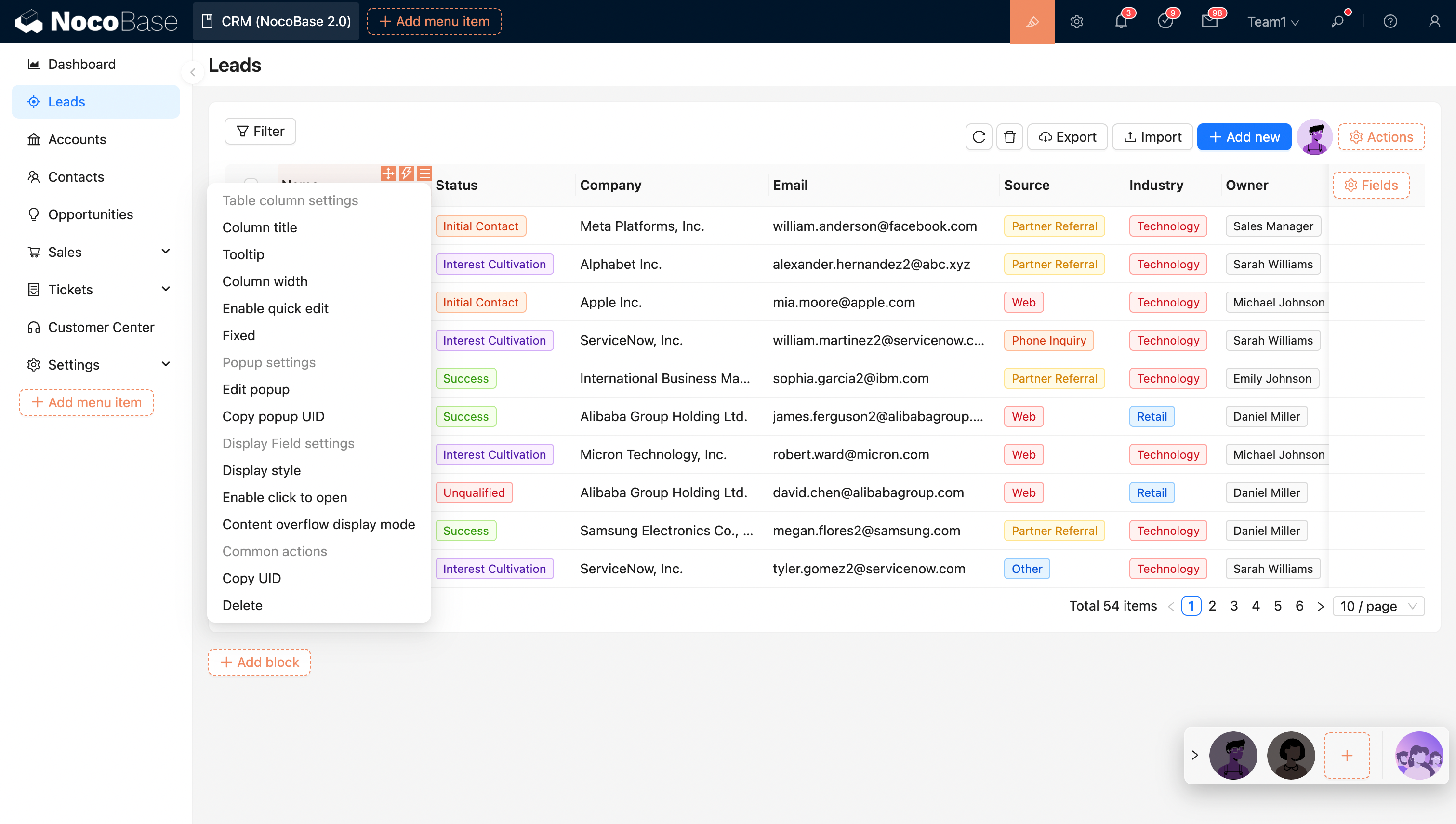Collapse the sidebar with arrow handle
This screenshot has width=1456, height=824.
click(193, 72)
